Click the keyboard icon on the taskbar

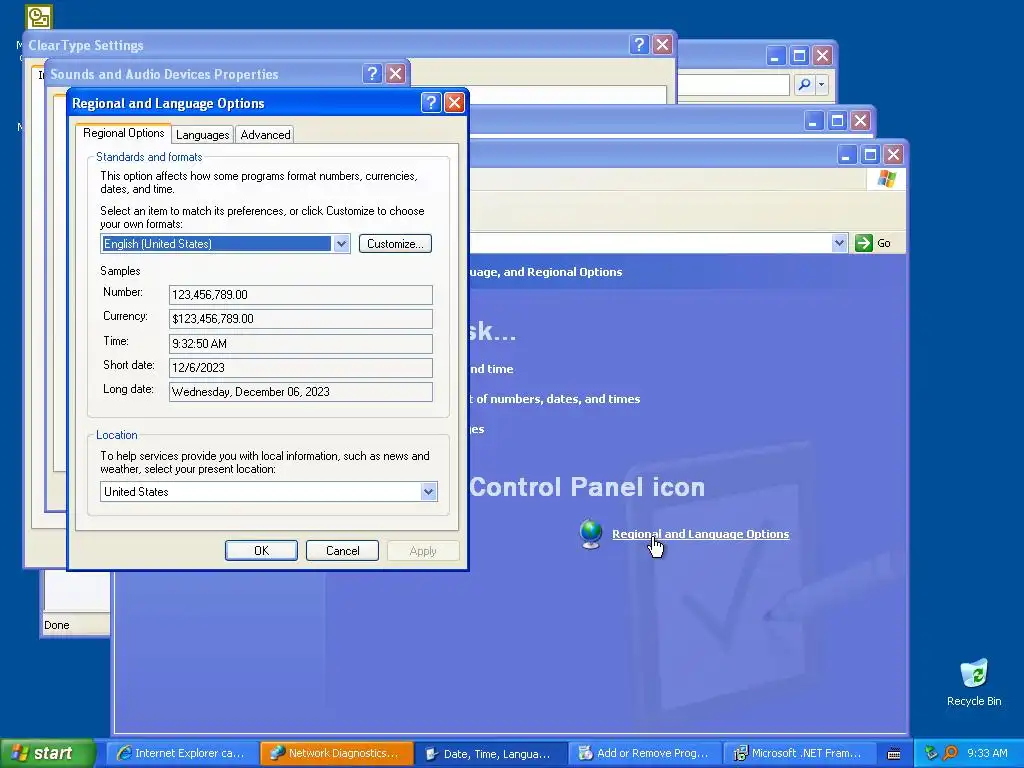coord(894,754)
